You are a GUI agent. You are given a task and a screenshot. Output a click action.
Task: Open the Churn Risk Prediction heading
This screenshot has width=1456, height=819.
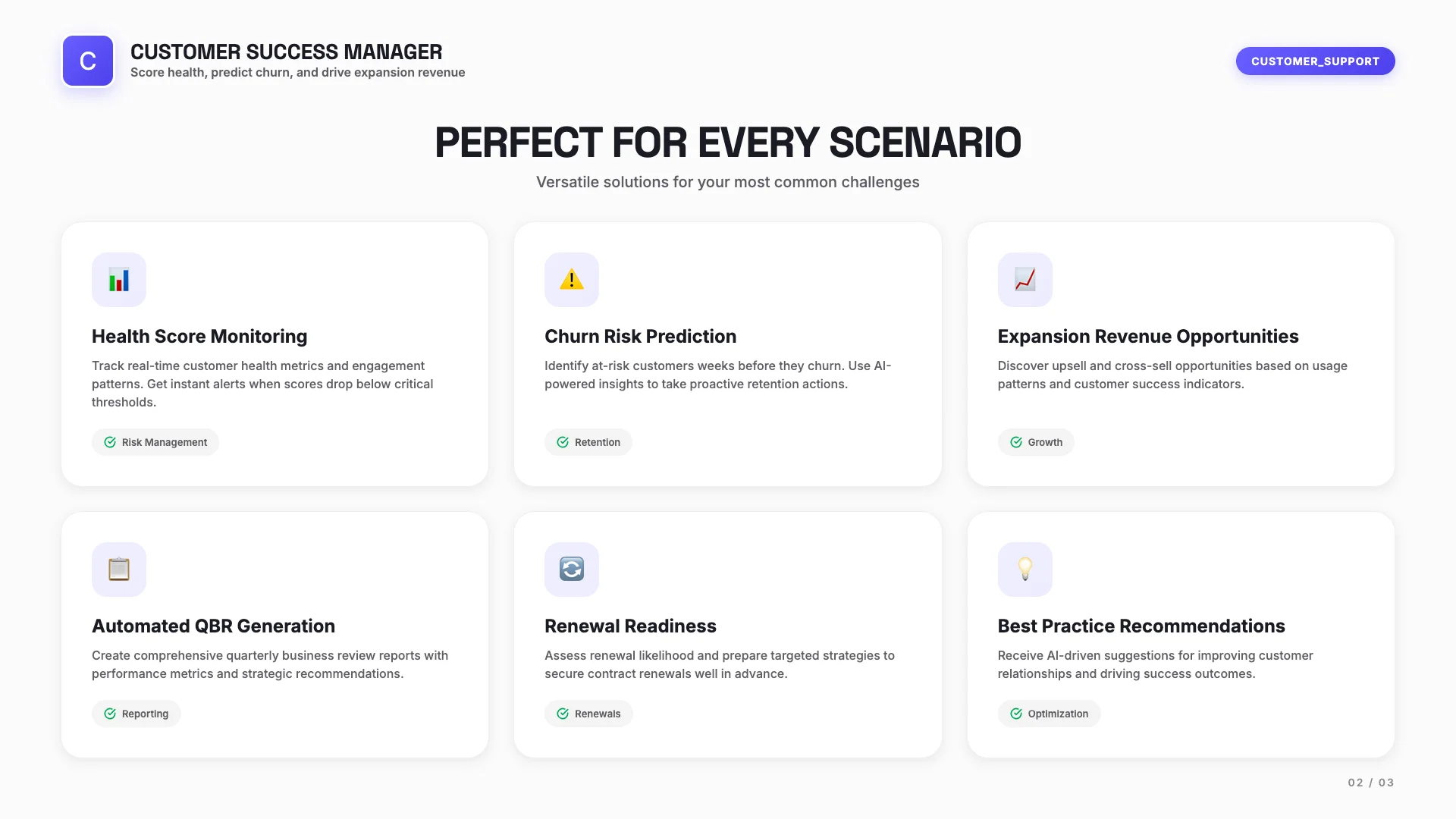640,336
